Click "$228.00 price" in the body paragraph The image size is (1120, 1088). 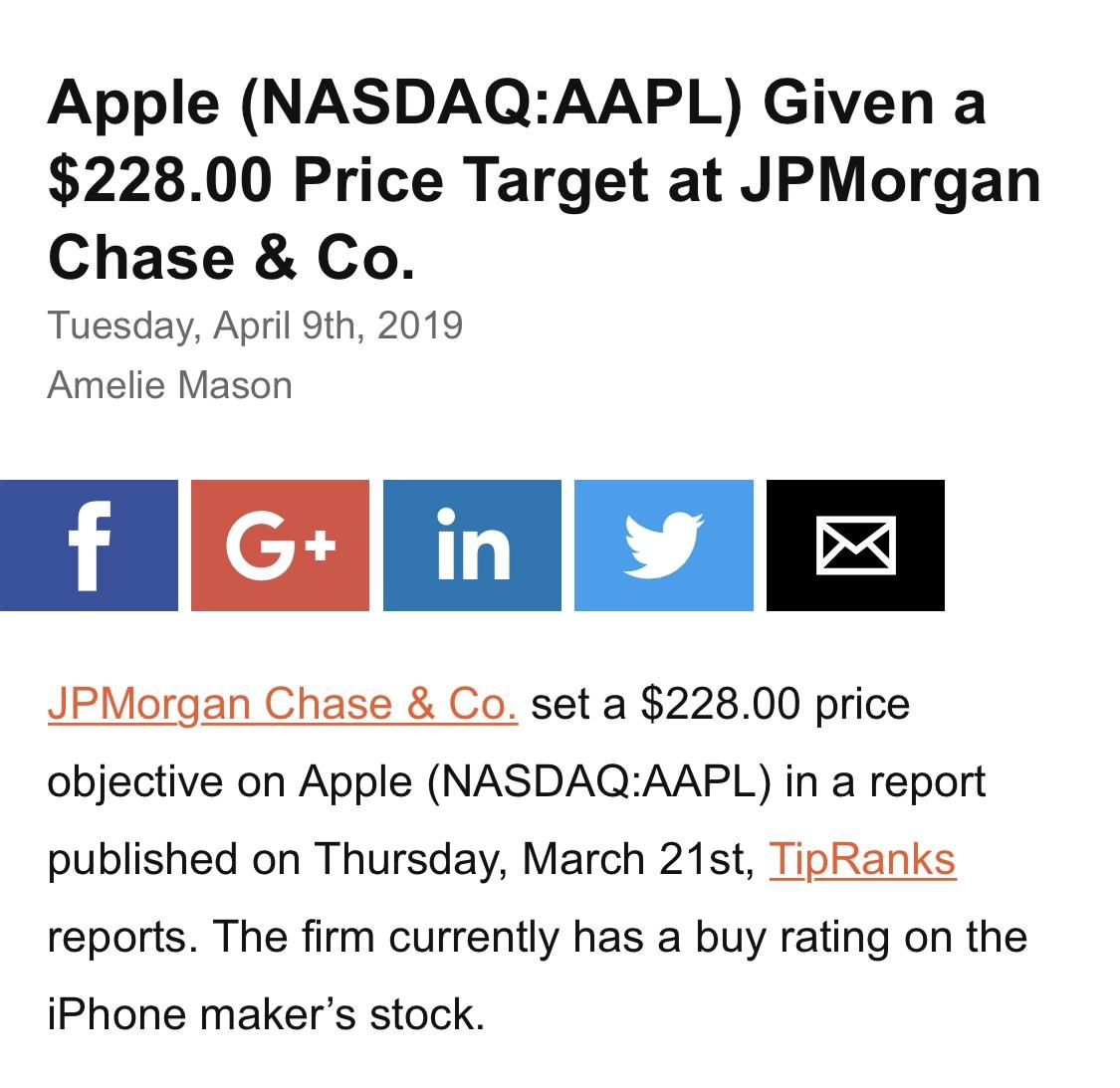[x=775, y=705]
